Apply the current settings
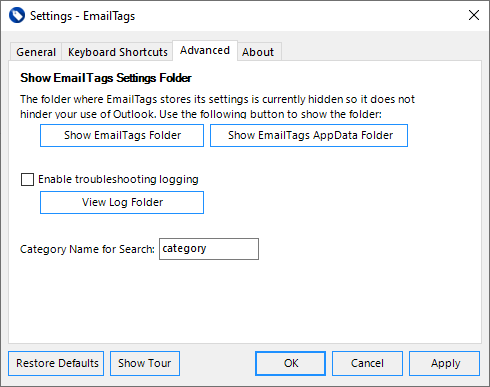Viewport: 490px width, 387px height. pos(445,363)
